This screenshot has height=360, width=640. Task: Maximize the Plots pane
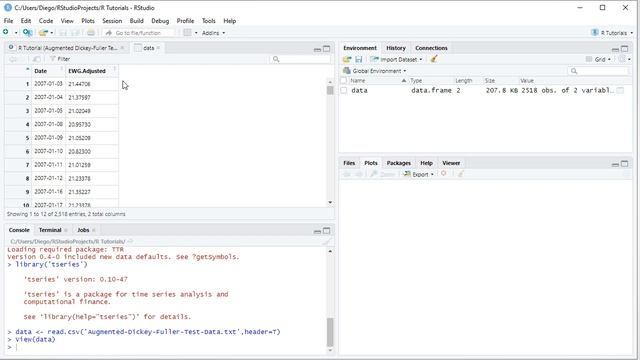[624, 164]
